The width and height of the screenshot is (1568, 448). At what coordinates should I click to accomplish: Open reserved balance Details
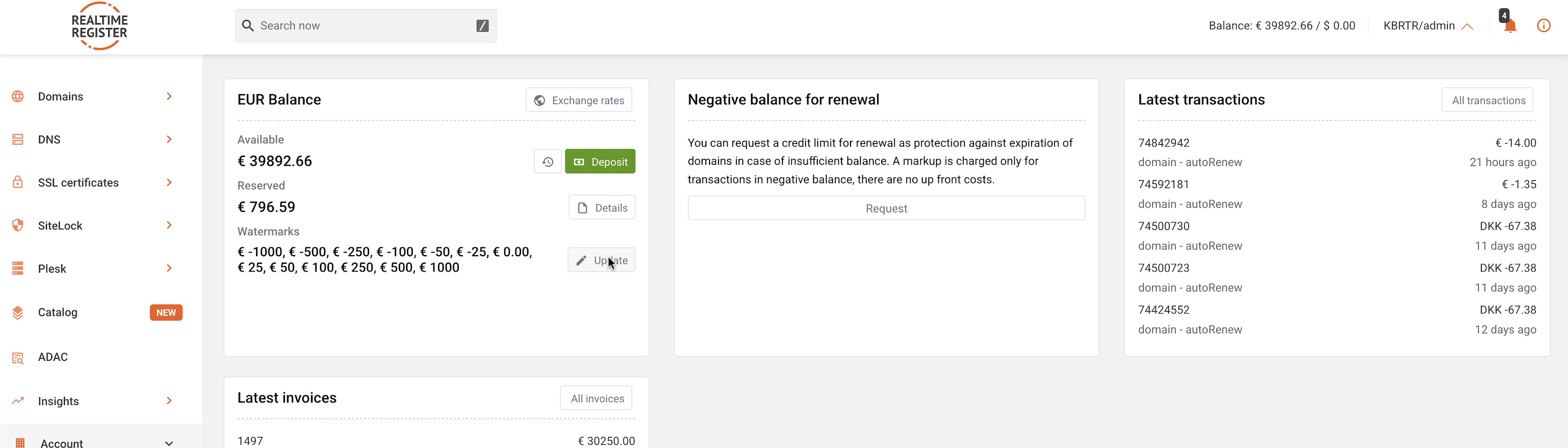click(602, 208)
